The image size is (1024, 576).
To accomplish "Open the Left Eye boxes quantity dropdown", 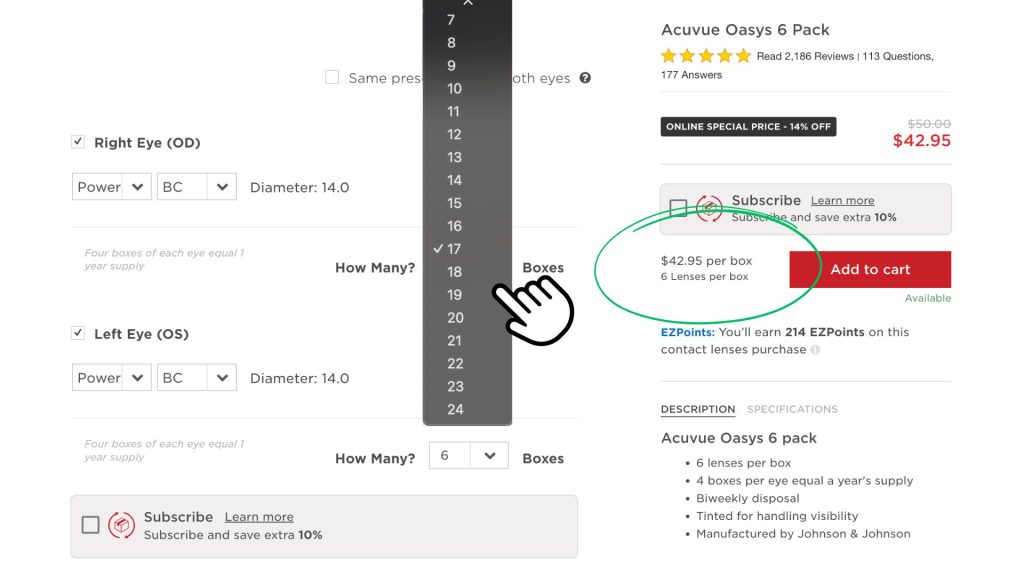I will point(468,456).
